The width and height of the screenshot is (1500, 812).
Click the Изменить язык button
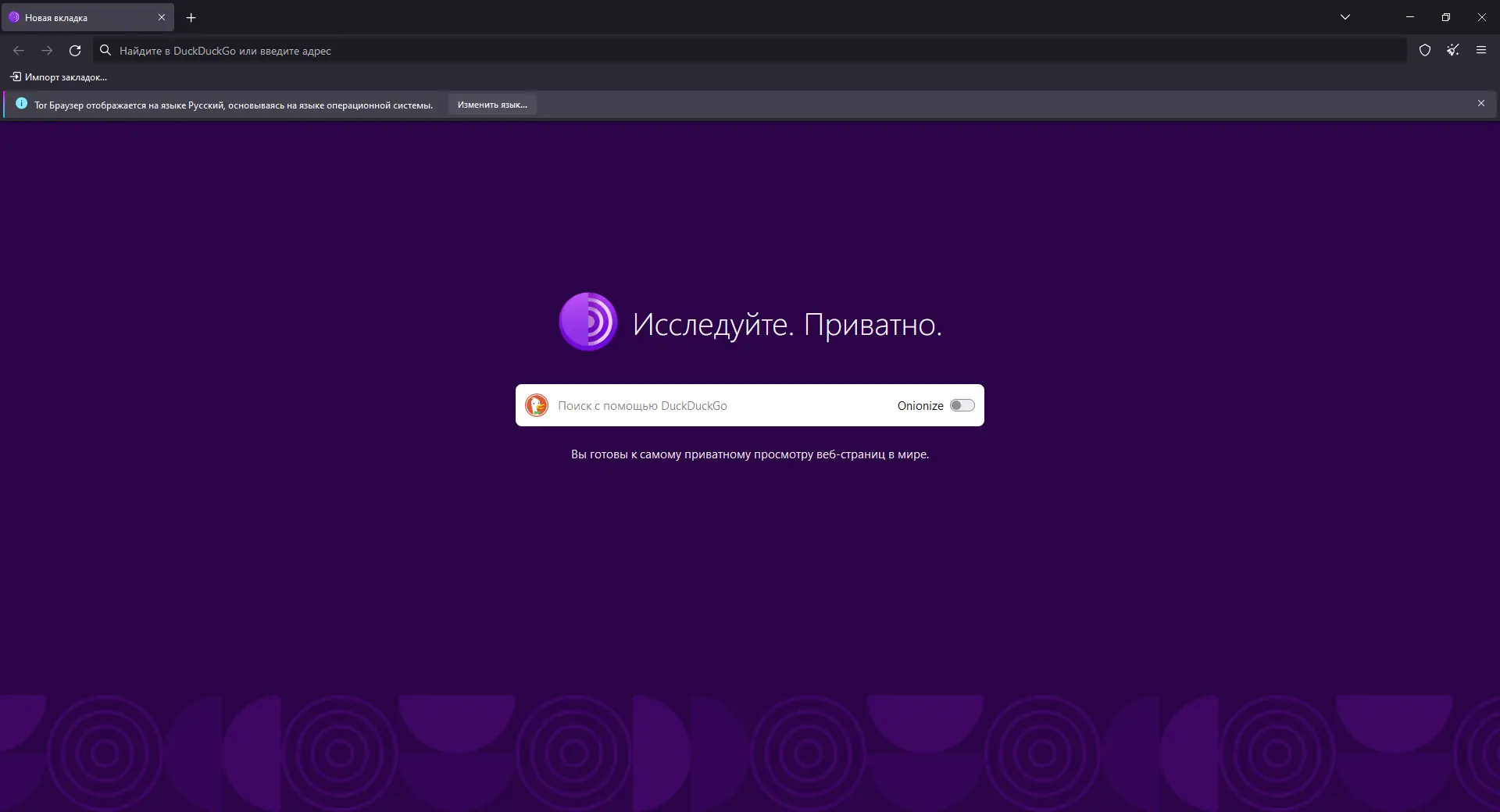(x=491, y=104)
